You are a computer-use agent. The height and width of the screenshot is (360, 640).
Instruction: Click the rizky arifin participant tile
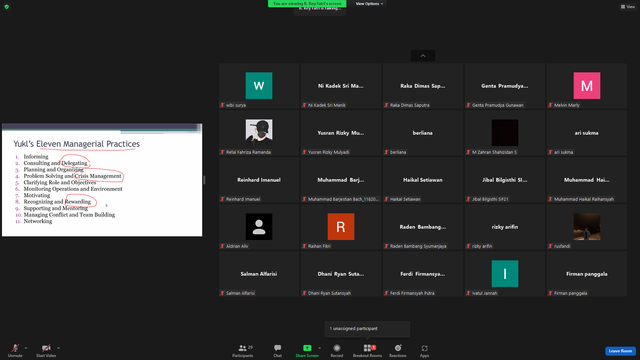(x=505, y=227)
